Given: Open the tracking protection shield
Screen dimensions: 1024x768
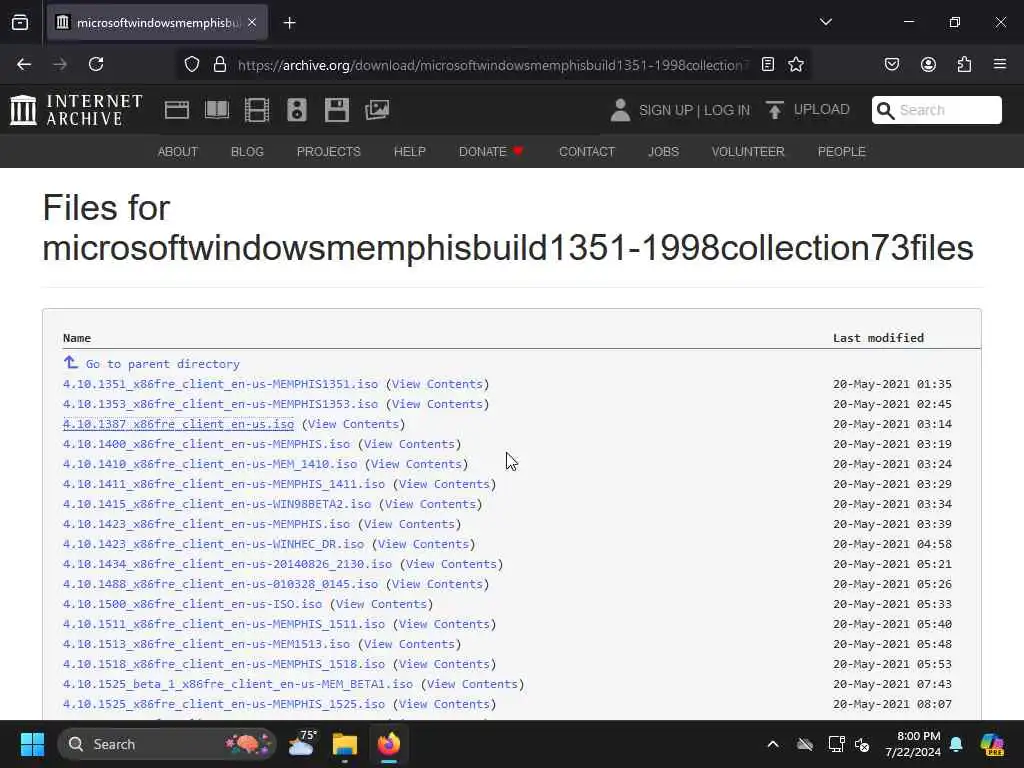Looking at the screenshot, I should click(x=191, y=64).
